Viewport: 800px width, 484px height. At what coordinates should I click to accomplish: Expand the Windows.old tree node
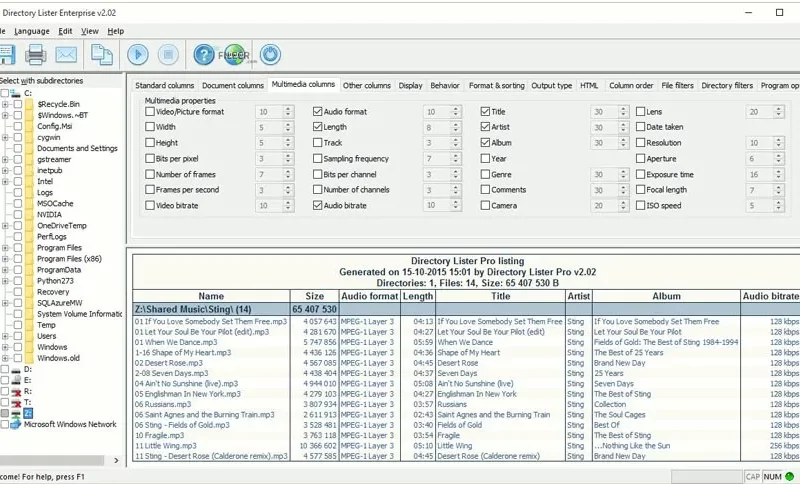[5, 358]
